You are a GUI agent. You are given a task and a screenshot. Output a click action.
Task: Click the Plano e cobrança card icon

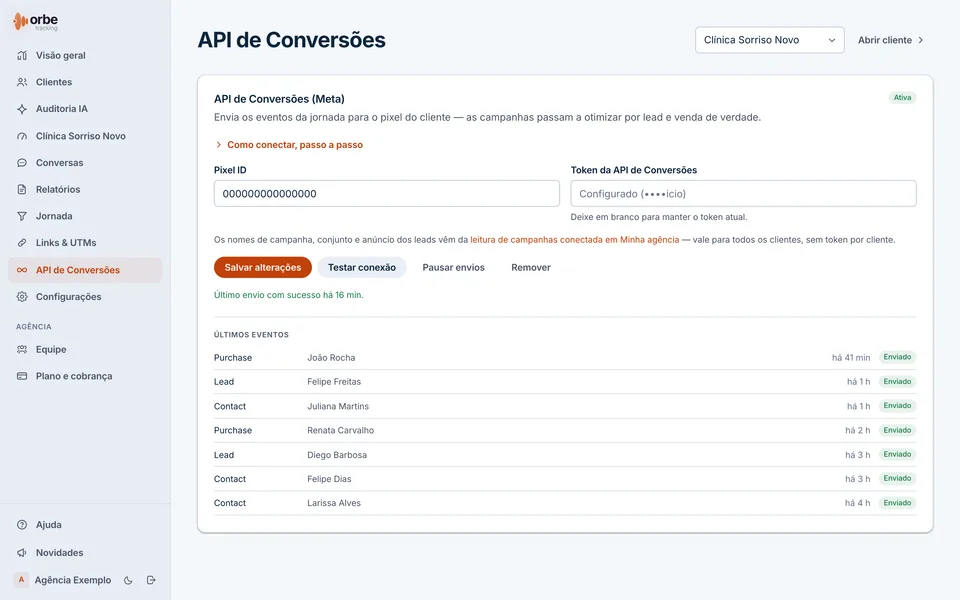click(x=22, y=376)
